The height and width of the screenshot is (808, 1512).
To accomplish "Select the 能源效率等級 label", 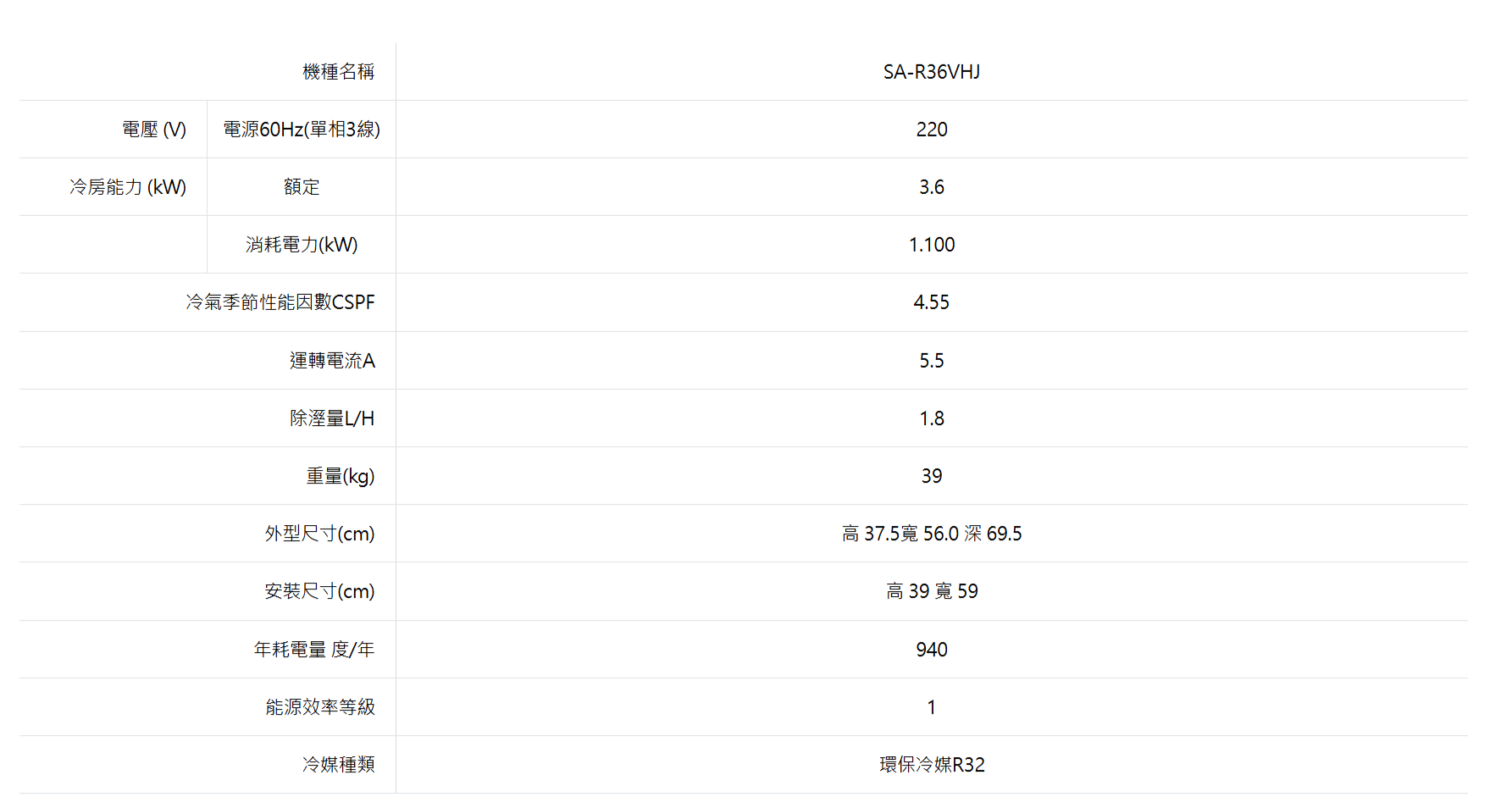I will pos(320,707).
